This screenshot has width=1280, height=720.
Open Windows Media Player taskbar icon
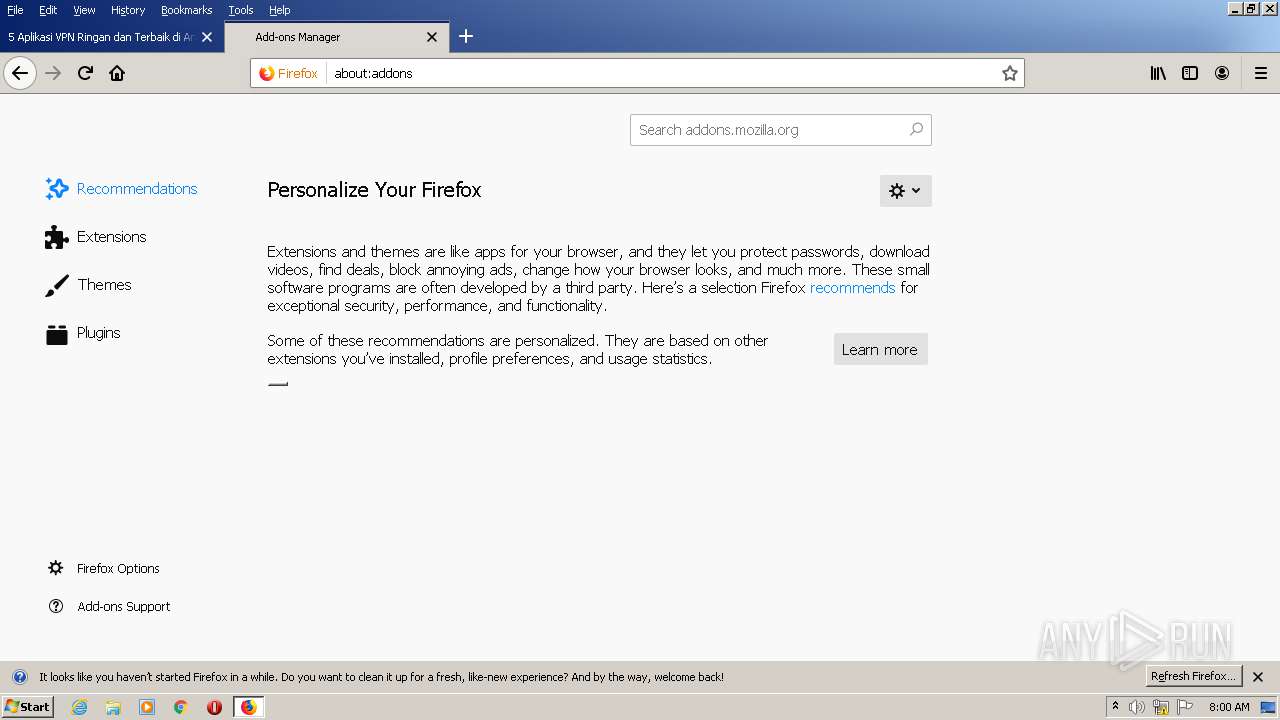(147, 707)
